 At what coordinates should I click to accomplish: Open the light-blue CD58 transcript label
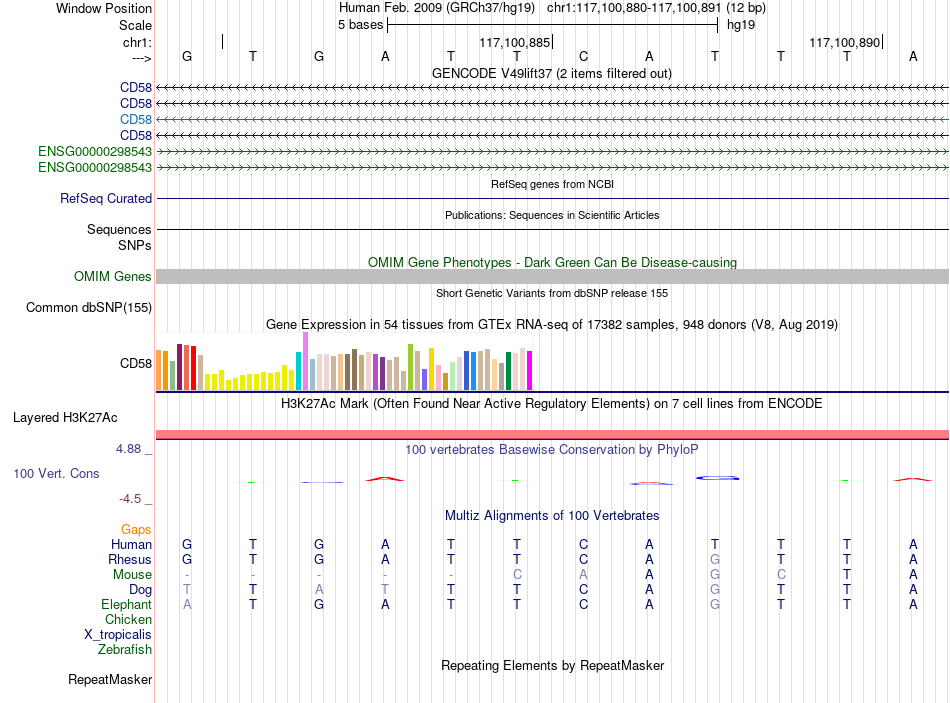[x=136, y=119]
